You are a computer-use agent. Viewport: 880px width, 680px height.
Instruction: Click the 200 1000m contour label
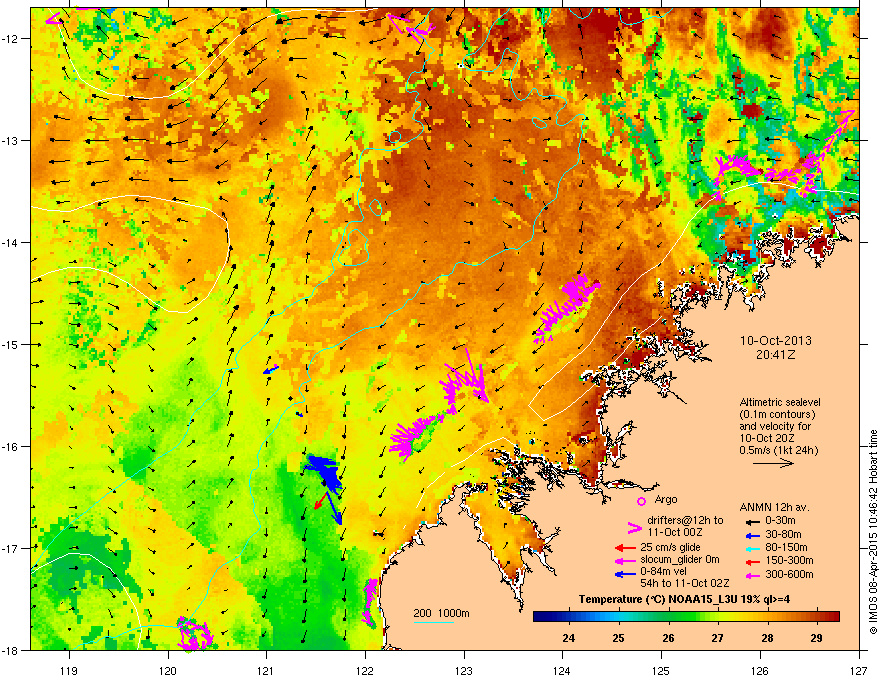point(441,613)
